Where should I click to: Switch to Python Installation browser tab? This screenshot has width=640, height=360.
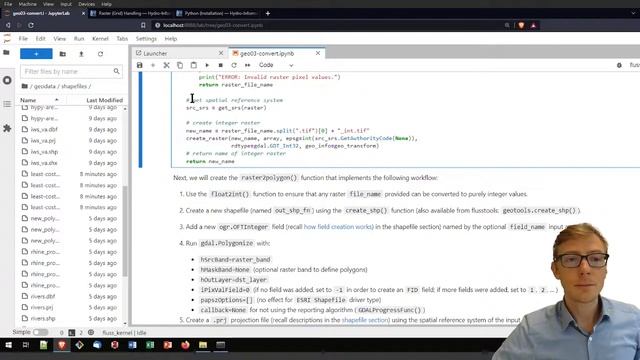point(217,13)
